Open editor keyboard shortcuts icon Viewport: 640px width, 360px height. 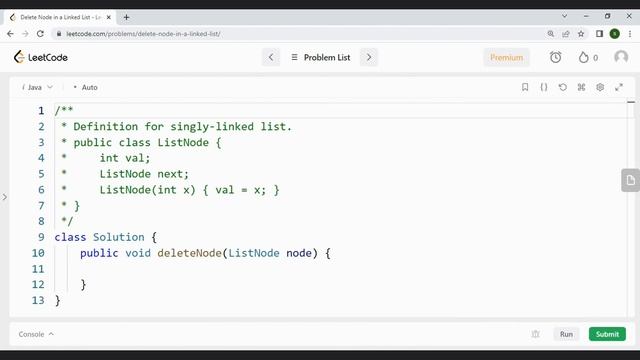tap(581, 87)
